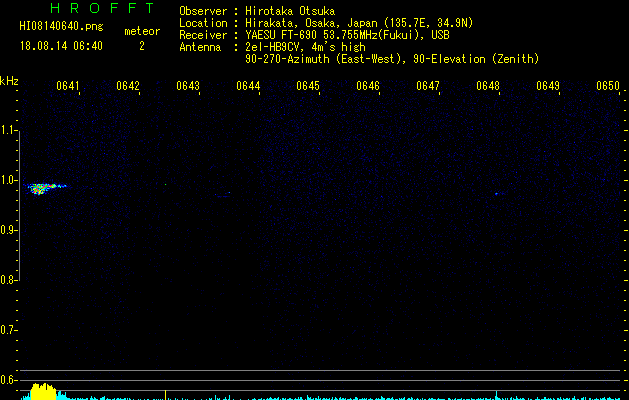Screen dimensions: 629x400
Task: Click the timestamp 18.08.14 06:40
Action: pos(61,46)
